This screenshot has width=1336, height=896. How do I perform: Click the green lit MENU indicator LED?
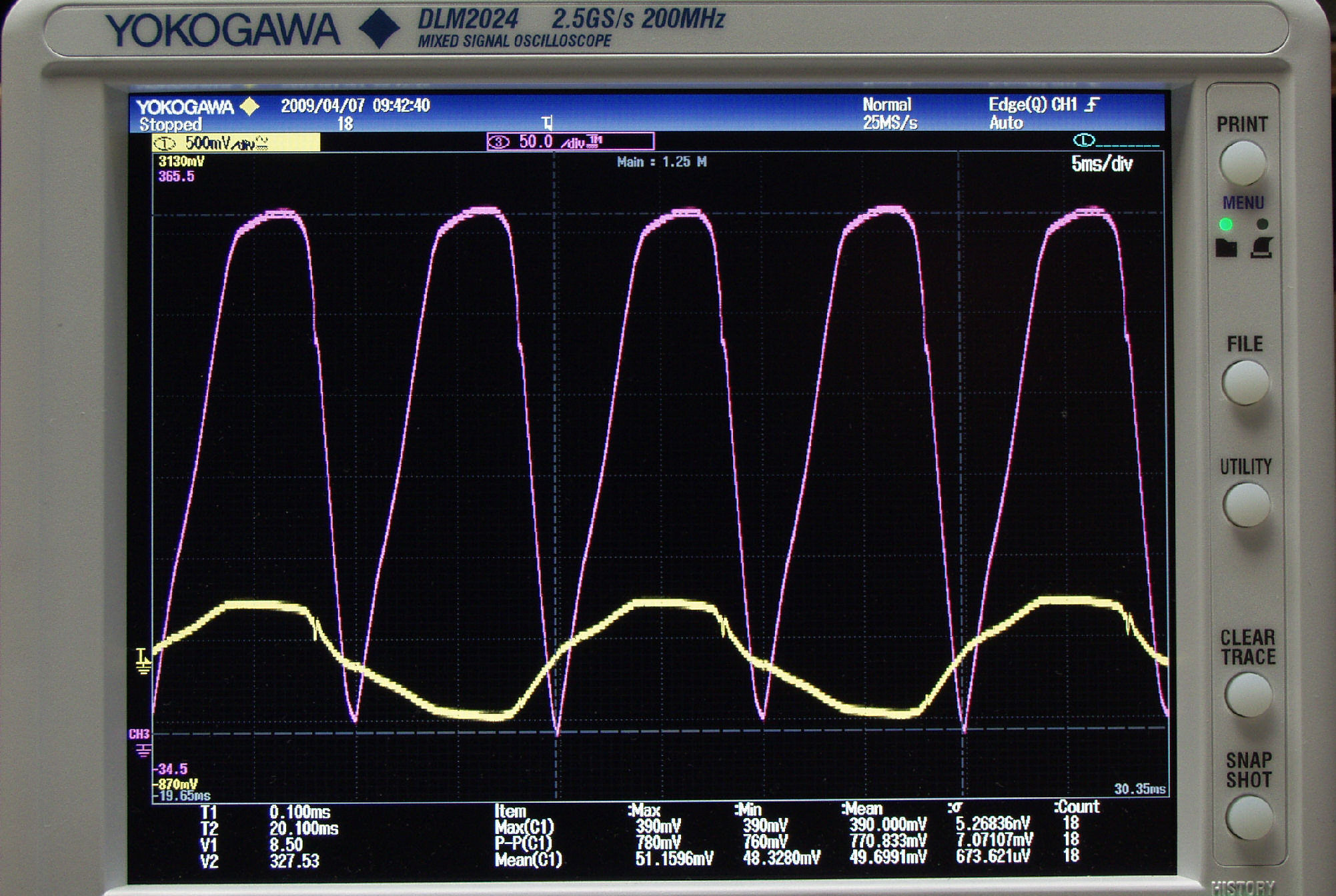pyautogui.click(x=1226, y=225)
